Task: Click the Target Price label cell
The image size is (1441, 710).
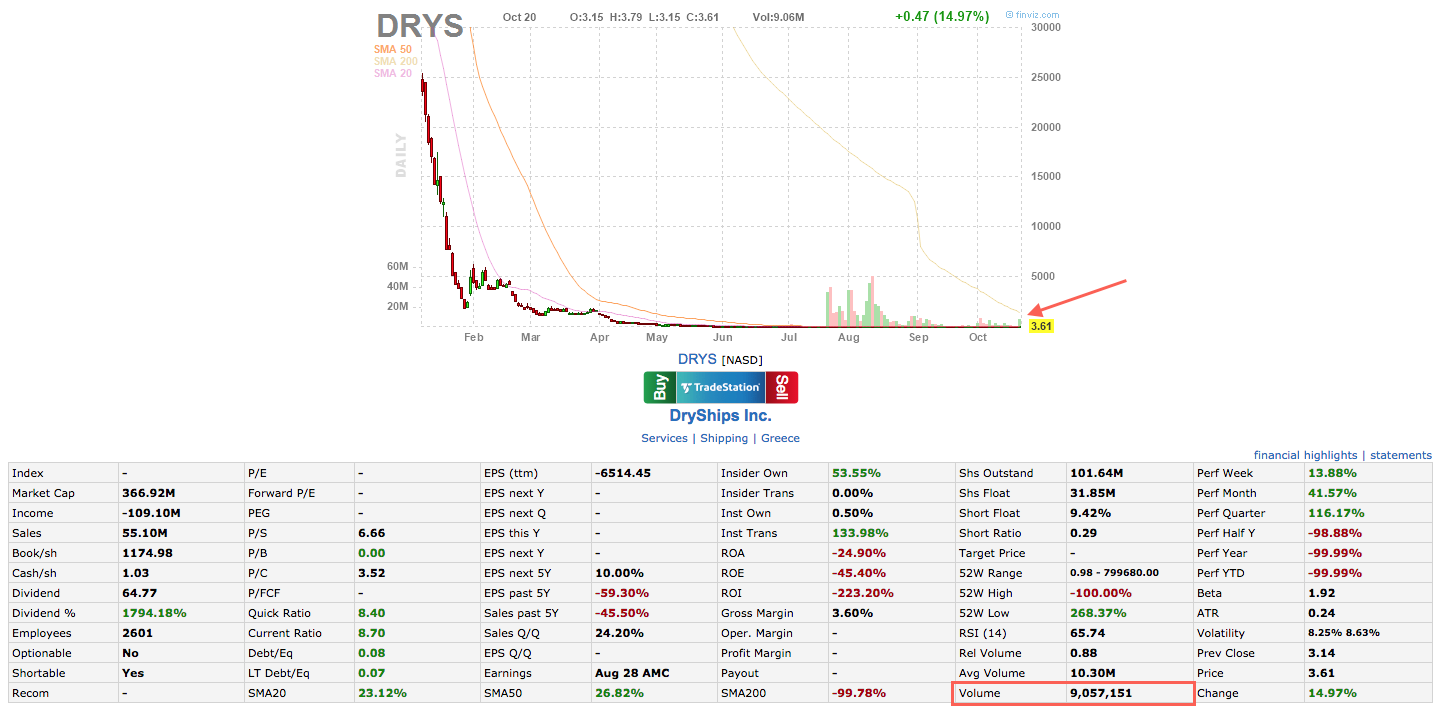Action: click(1011, 553)
